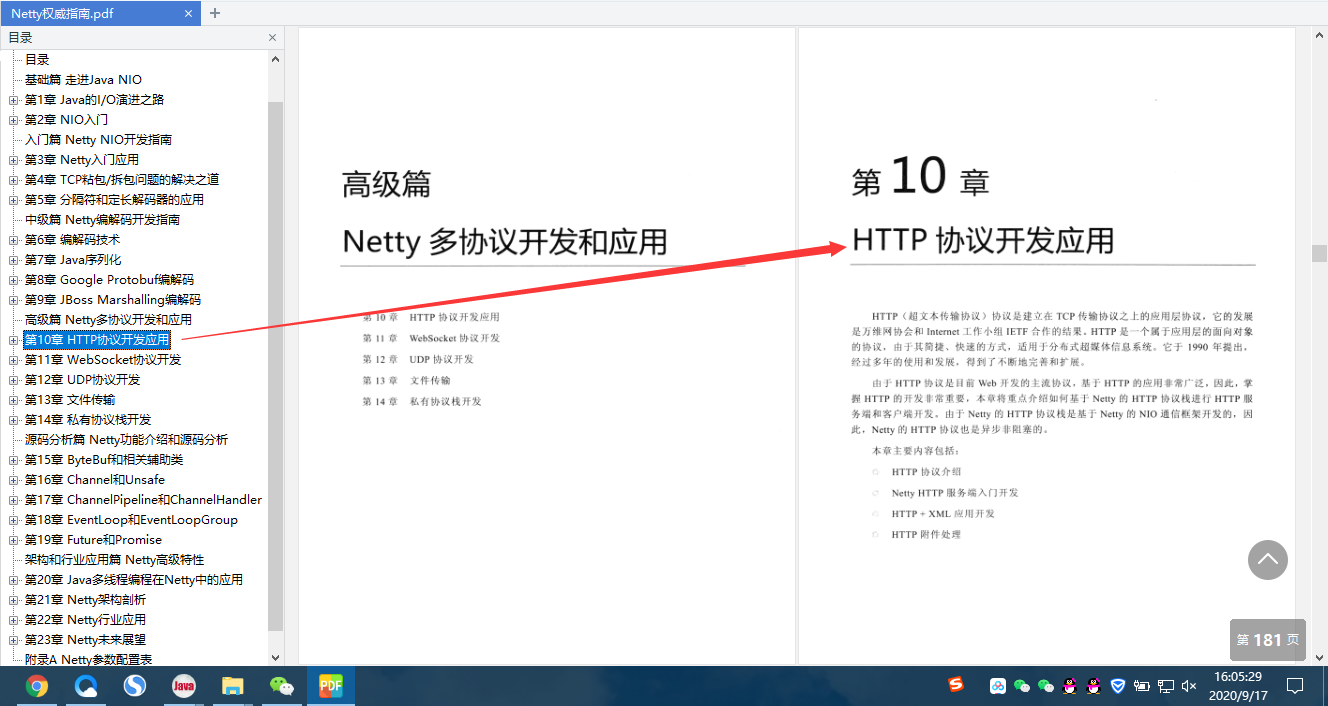Viewport: 1328px width, 706px height.
Task: Expand the 第5章 分隔符和定长解码器 node
Action: point(14,200)
